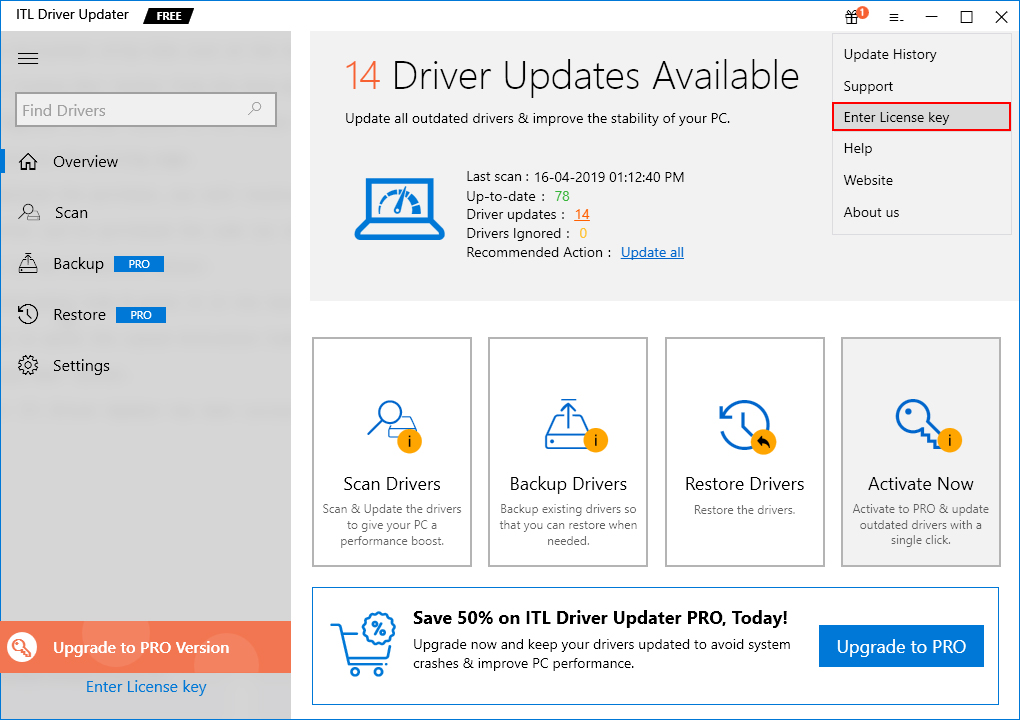Choose Website in the menu
Screen dimensions: 1020x720
pos(868,180)
